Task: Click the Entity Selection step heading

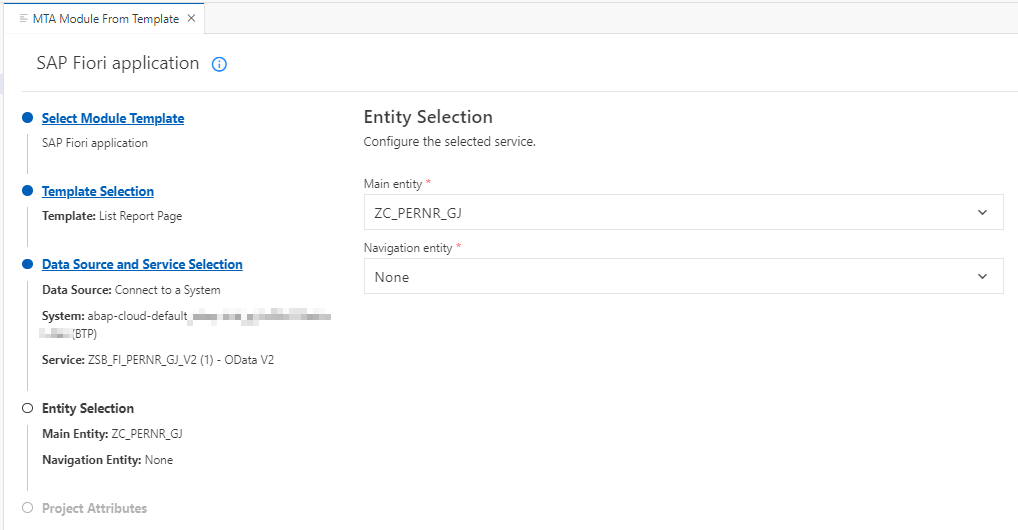Action: [88, 409]
